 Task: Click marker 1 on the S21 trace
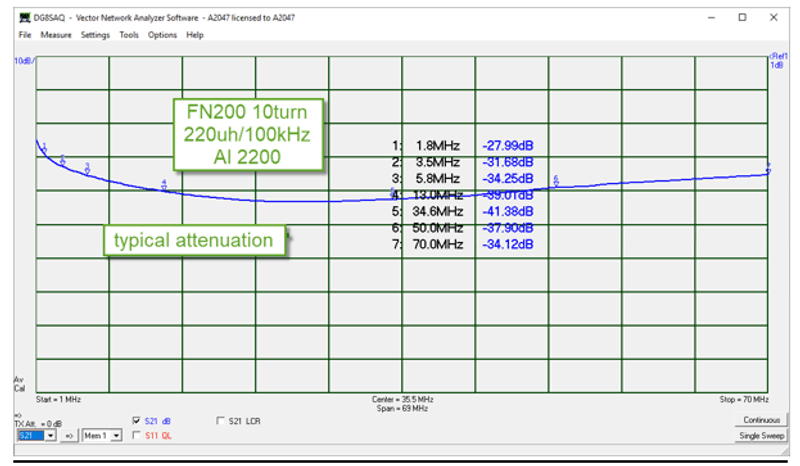(44, 148)
